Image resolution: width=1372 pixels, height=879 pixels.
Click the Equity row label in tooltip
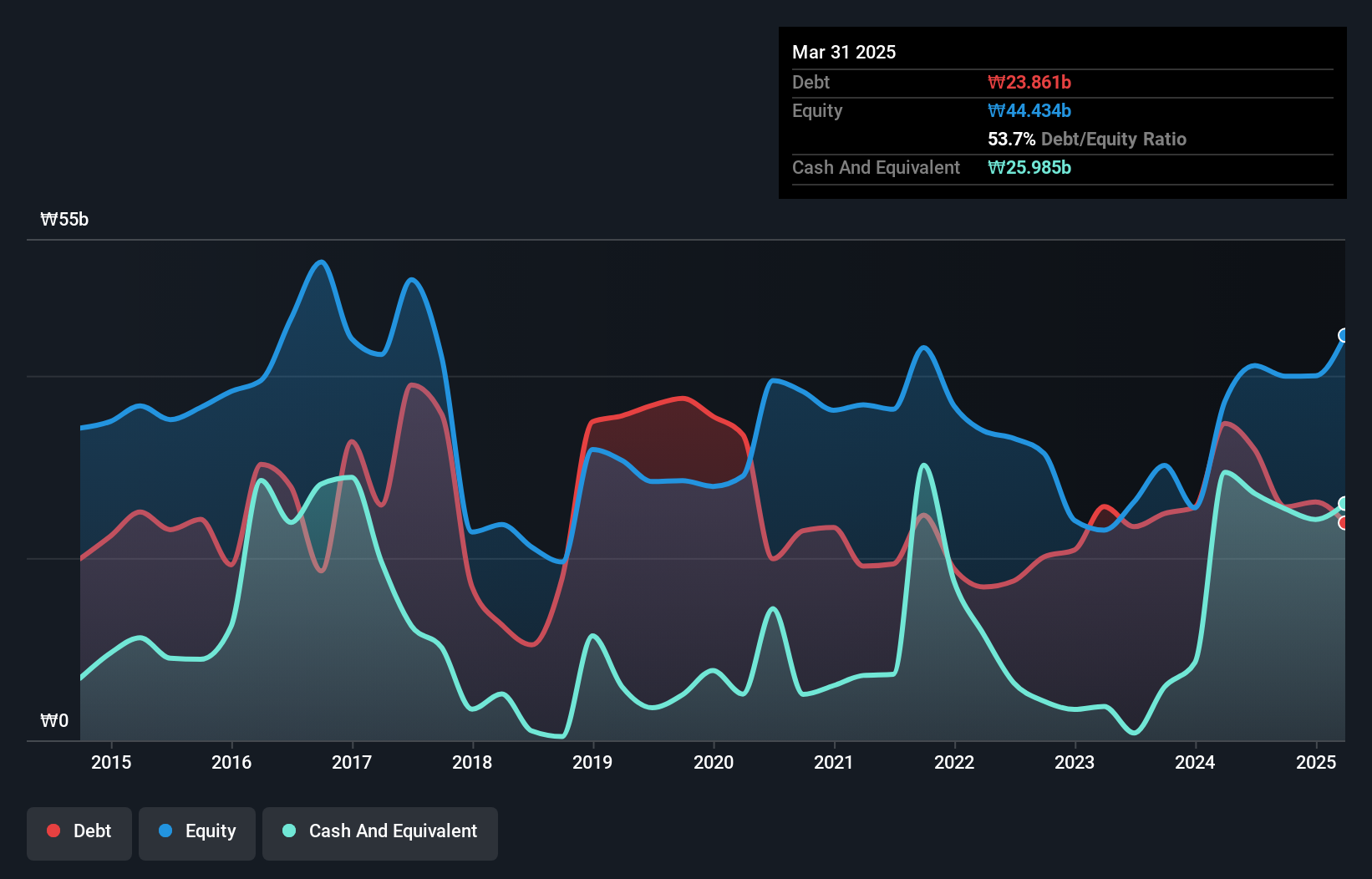pyautogui.click(x=817, y=110)
